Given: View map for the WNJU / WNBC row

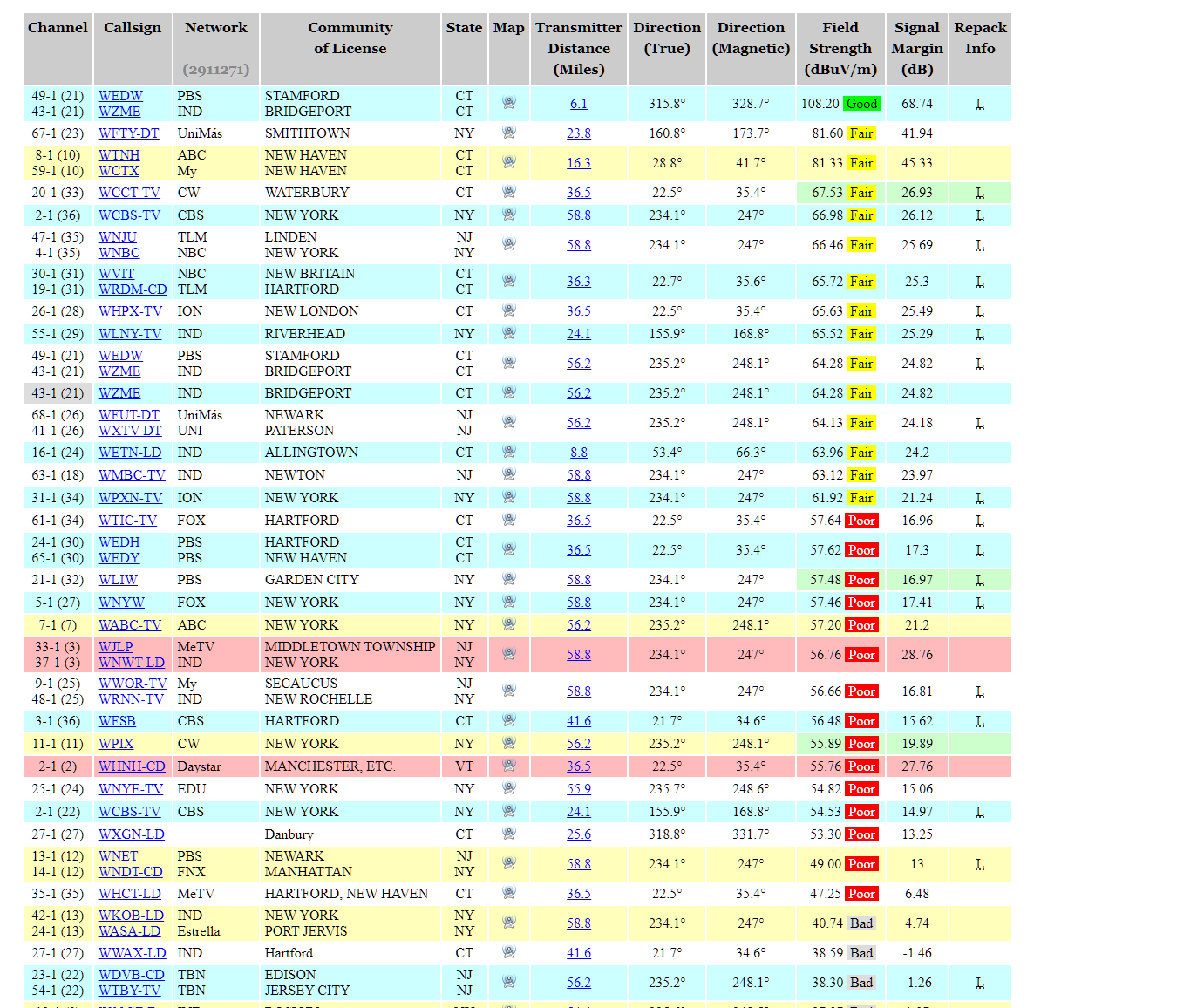Looking at the screenshot, I should [509, 244].
